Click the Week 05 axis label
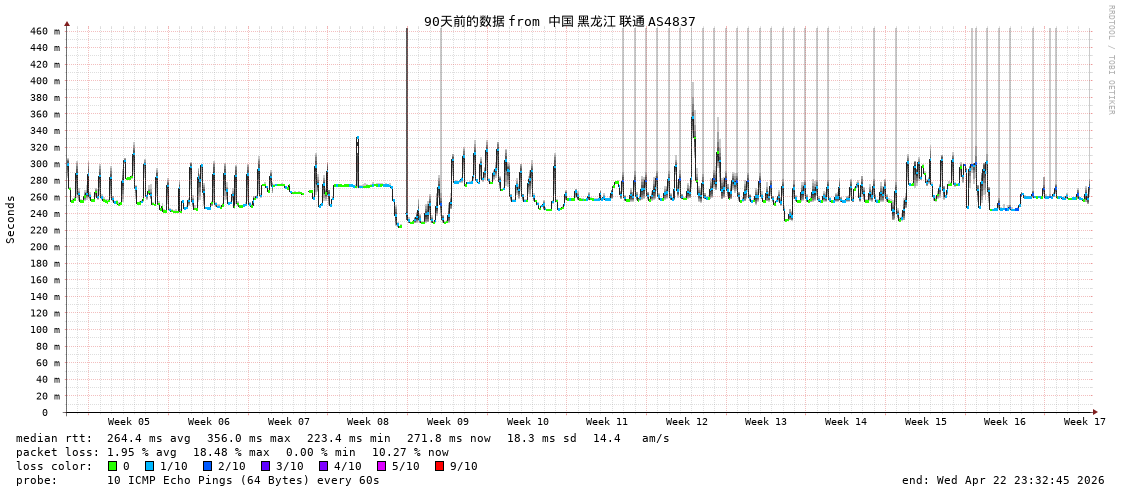 (129, 422)
